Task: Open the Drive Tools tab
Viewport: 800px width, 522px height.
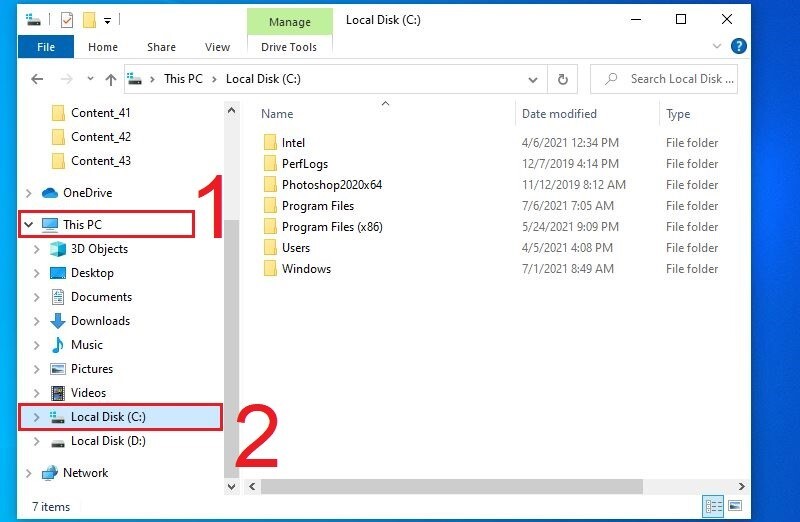Action: click(x=289, y=47)
